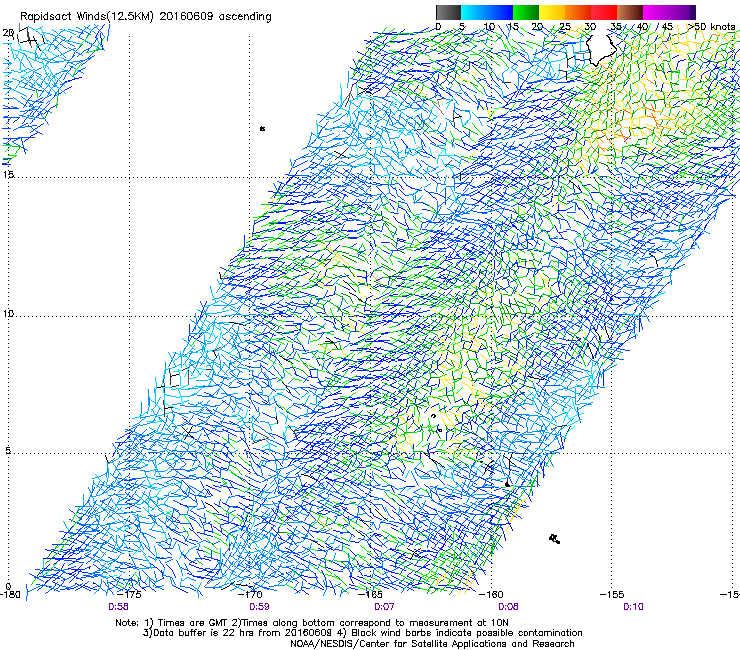
Task: Select the orange 25-30 knots color segment
Action: tap(578, 12)
